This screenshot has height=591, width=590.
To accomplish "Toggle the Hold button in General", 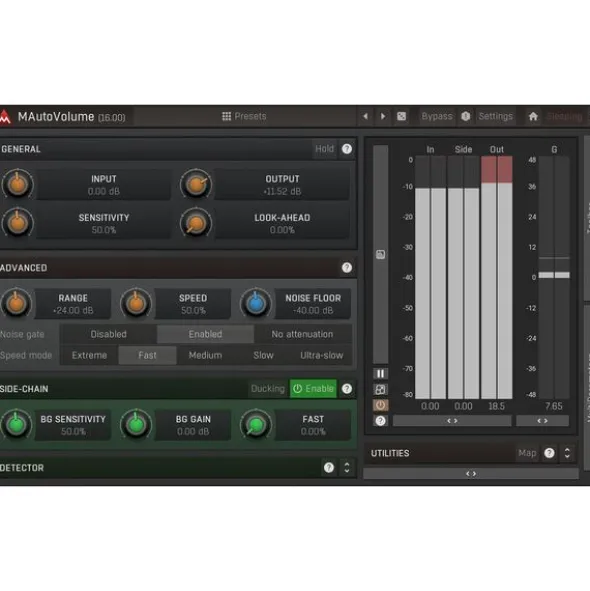I will tap(324, 149).
